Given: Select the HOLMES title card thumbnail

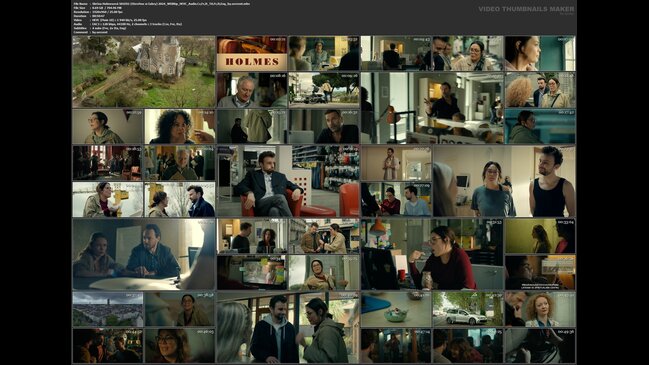Looking at the screenshot, I should (x=252, y=53).
